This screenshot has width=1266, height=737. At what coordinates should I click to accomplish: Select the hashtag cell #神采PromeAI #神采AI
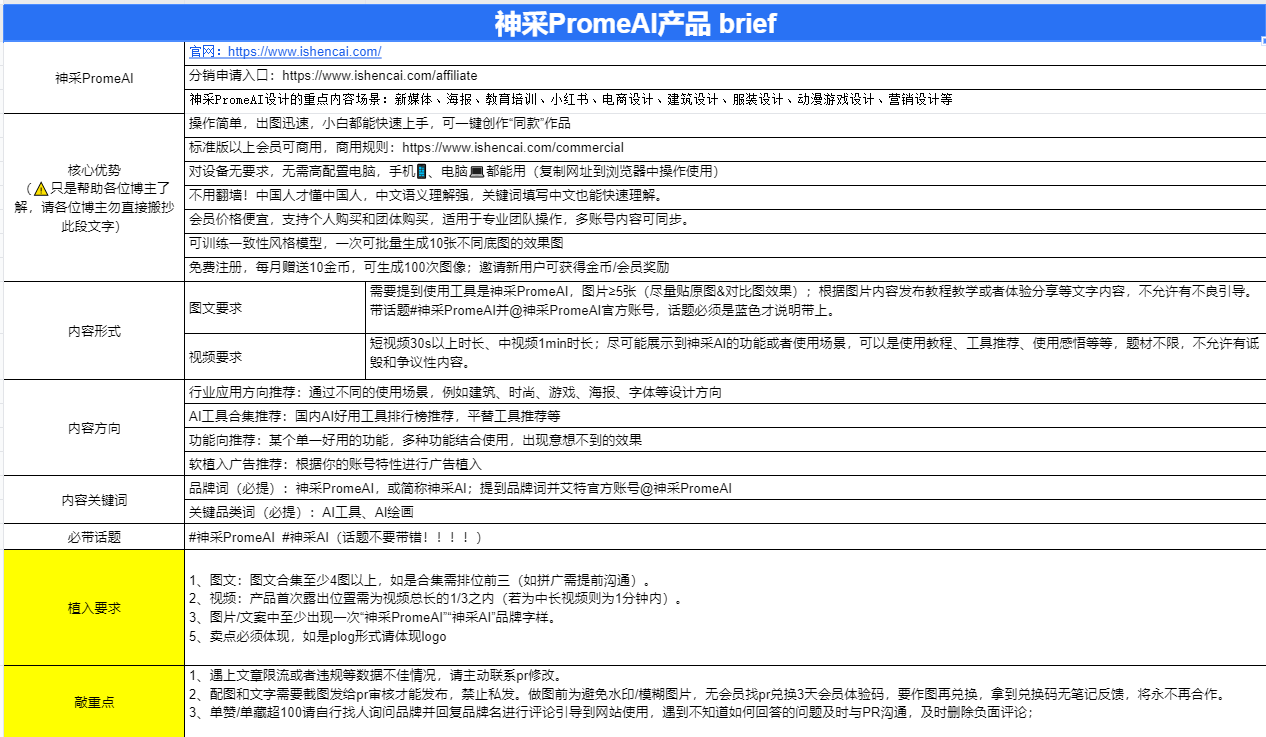(x=726, y=537)
